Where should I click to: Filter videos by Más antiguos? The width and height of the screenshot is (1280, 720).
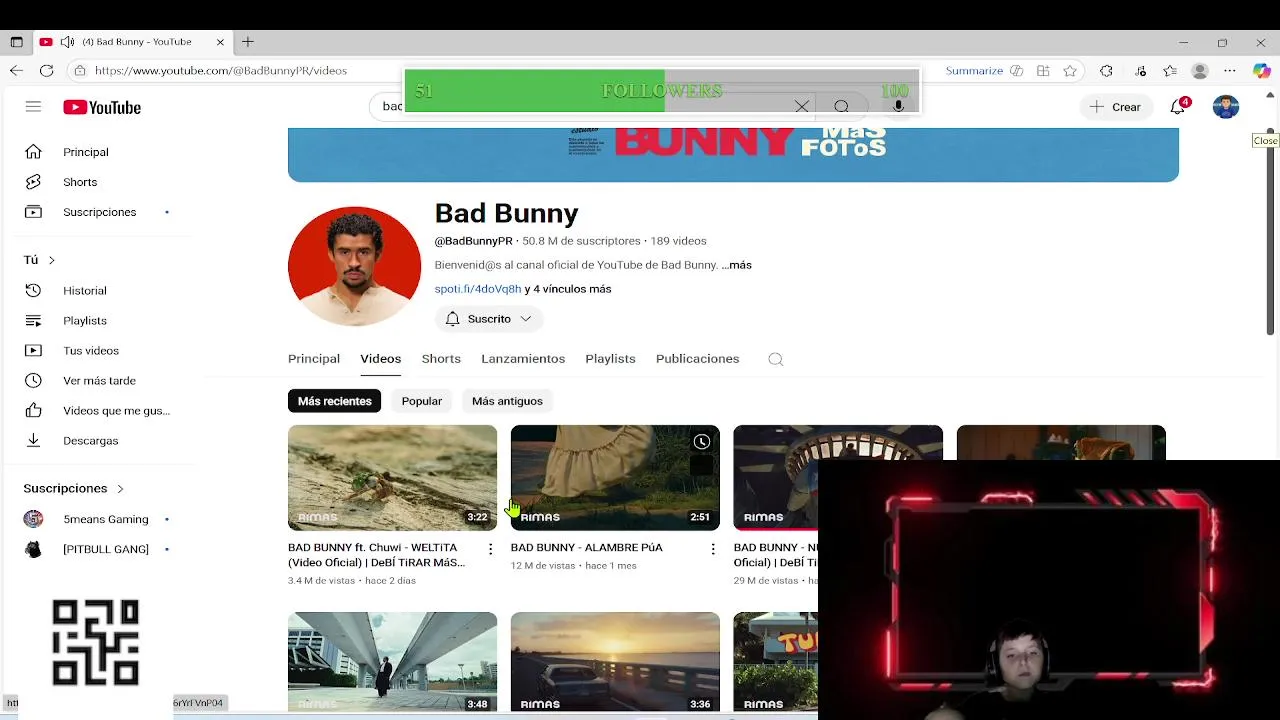tap(507, 401)
